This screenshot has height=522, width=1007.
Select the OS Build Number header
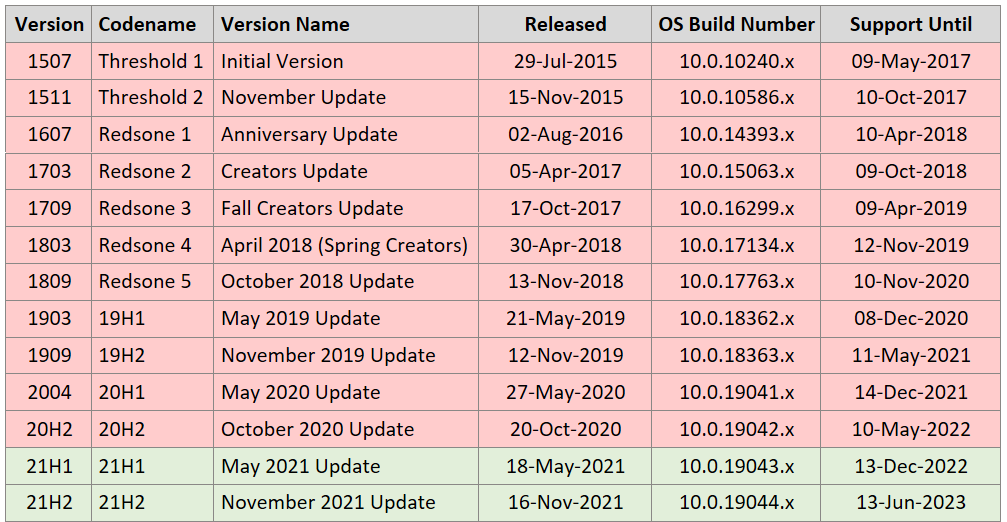[x=736, y=24]
